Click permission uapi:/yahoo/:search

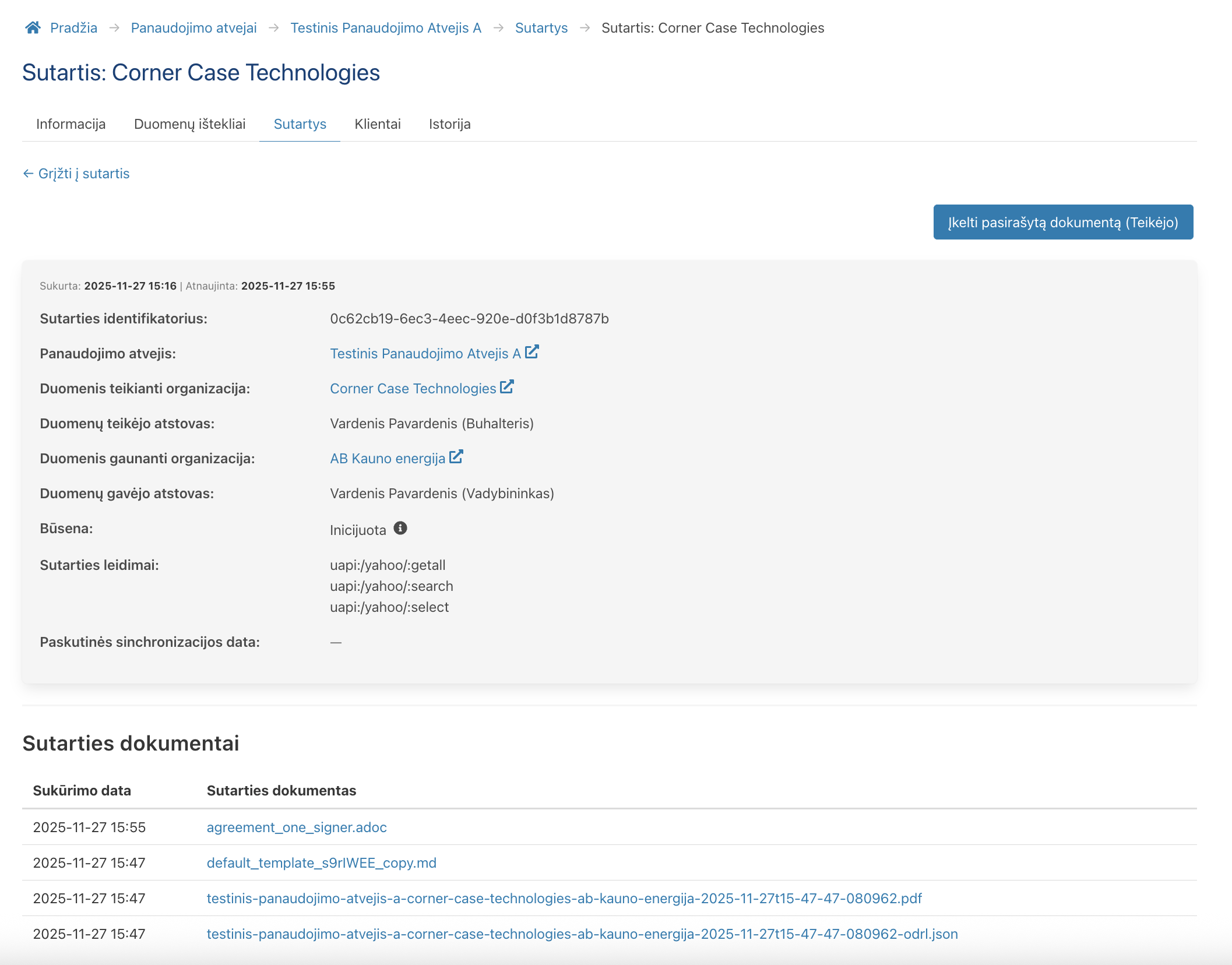tap(392, 586)
